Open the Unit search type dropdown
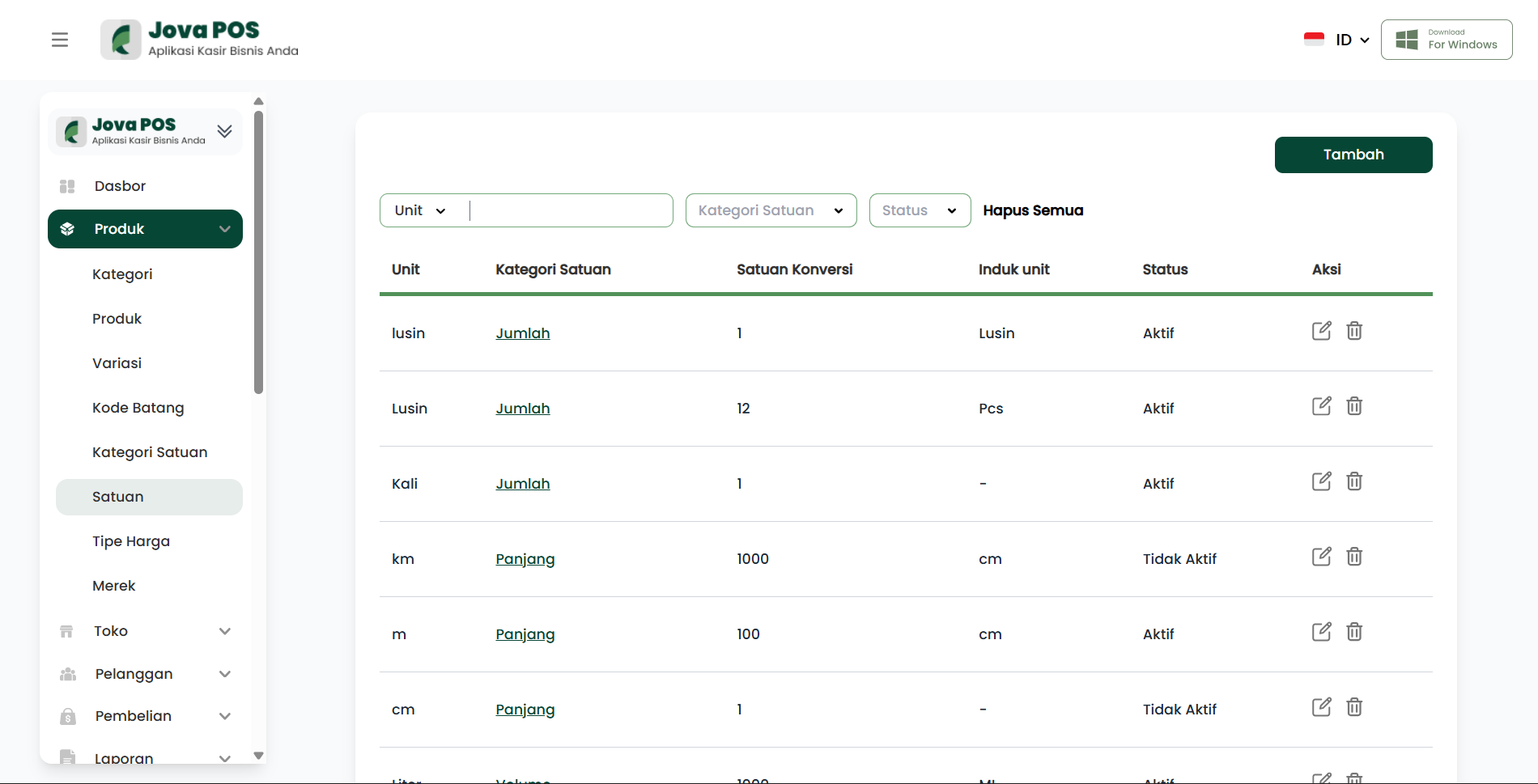The width and height of the screenshot is (1538, 784). (x=420, y=210)
